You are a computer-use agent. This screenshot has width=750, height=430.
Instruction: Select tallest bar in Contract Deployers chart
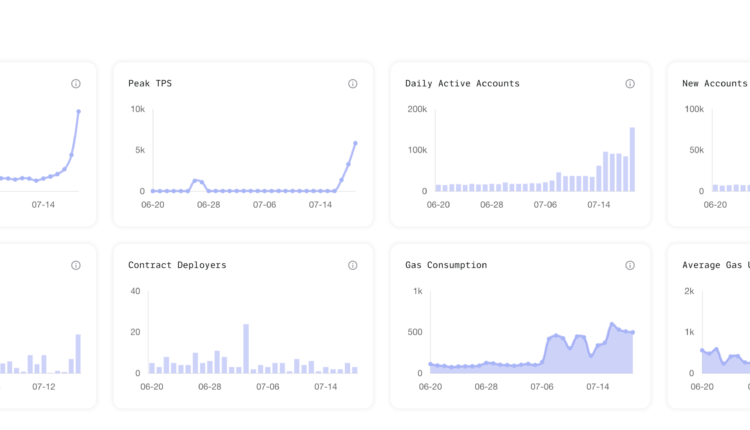pos(246,348)
